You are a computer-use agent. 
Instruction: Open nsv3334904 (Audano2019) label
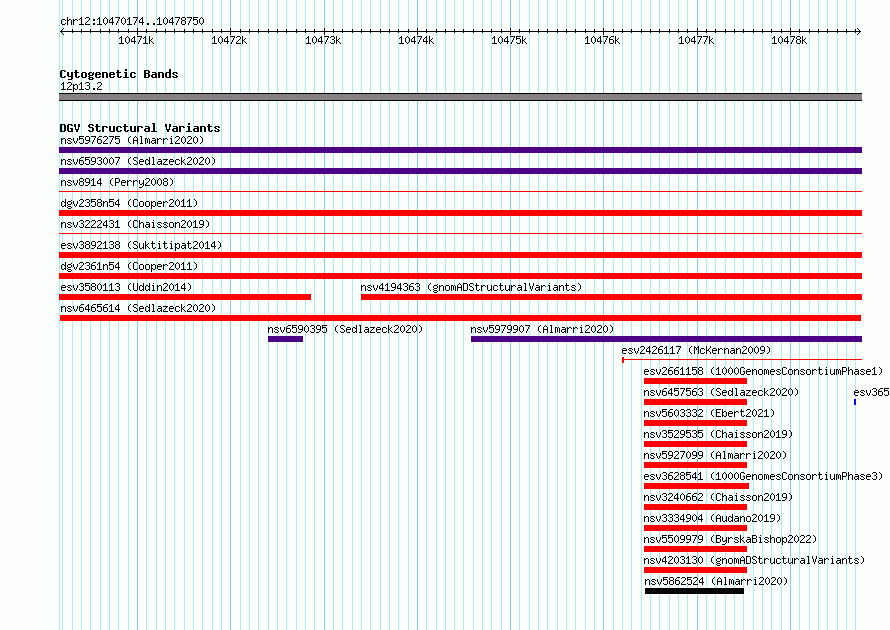pos(712,518)
